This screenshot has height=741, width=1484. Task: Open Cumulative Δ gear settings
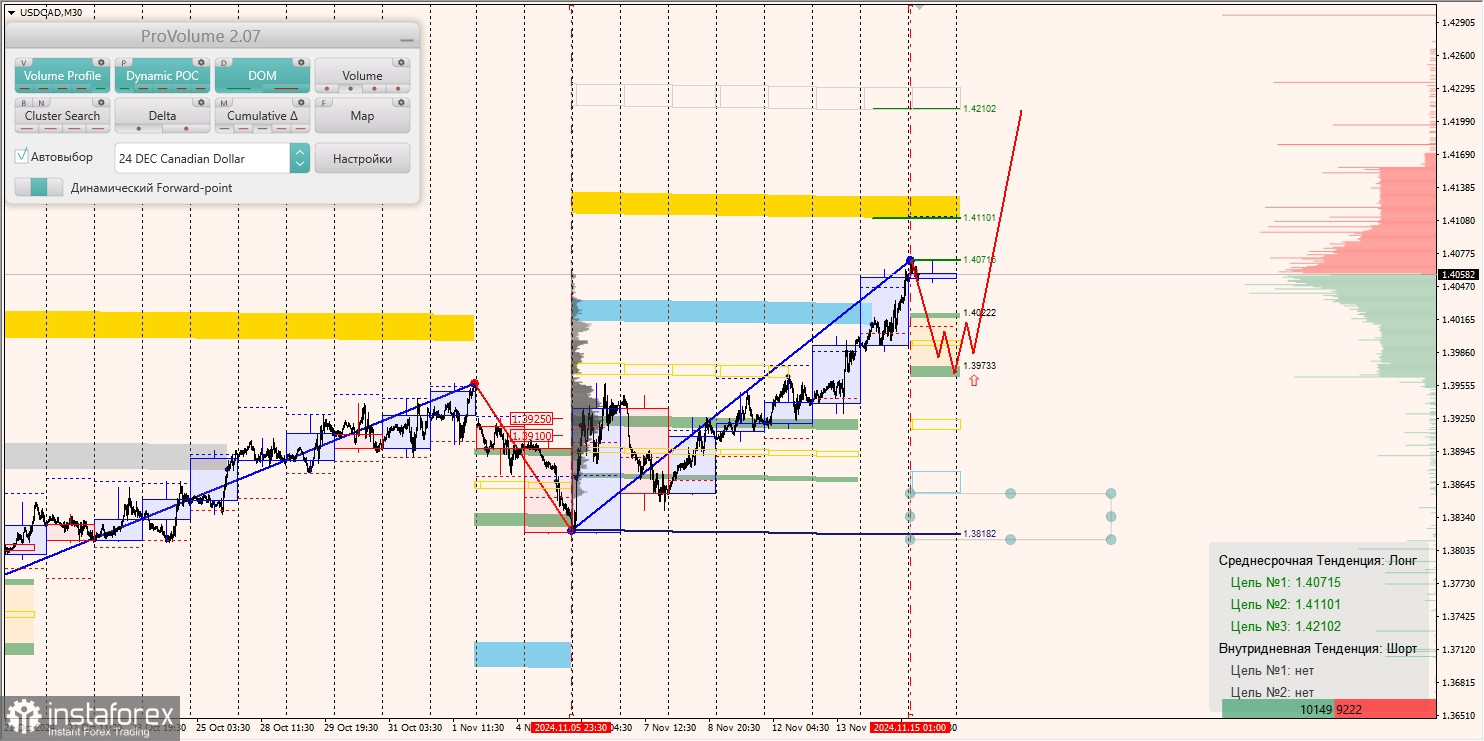(x=300, y=102)
